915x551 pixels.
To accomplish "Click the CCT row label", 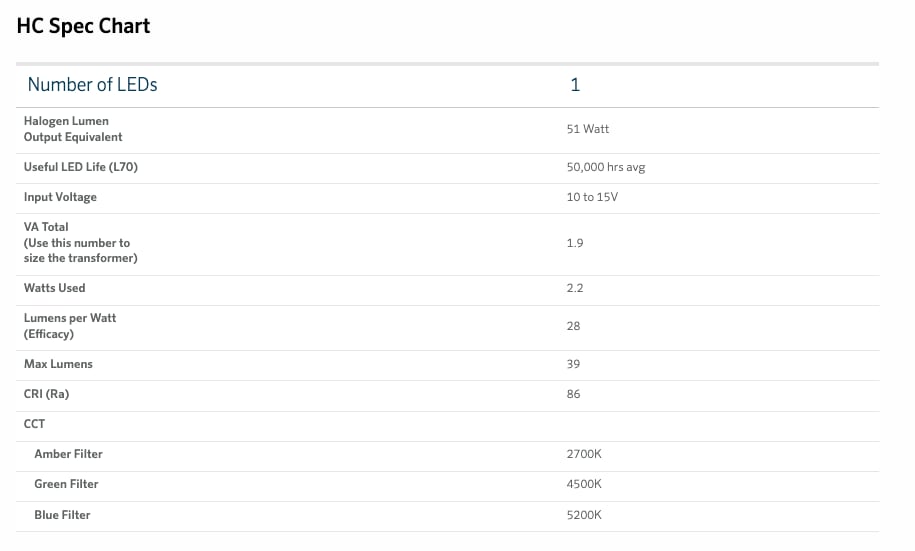I will (34, 424).
